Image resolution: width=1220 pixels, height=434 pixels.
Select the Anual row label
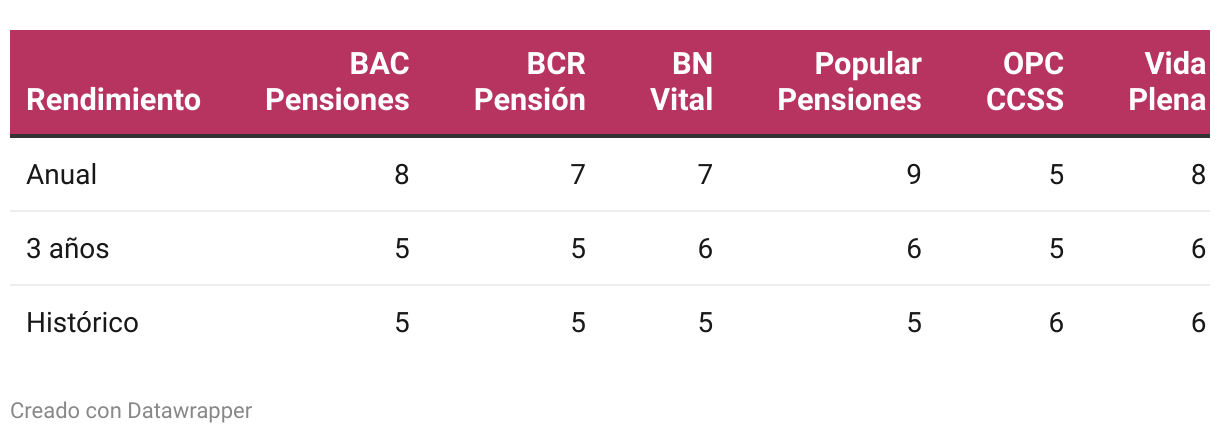(62, 174)
